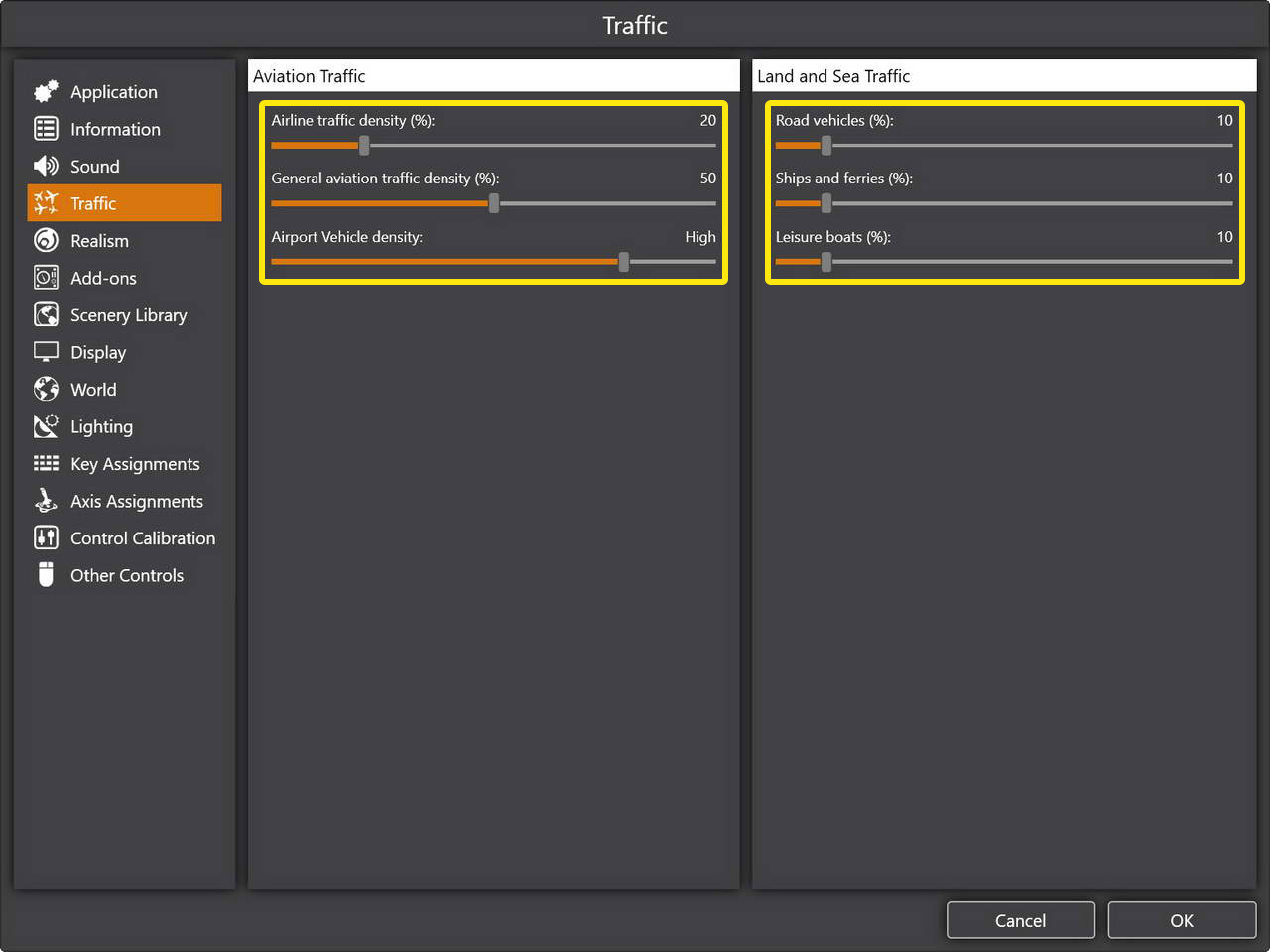Image resolution: width=1270 pixels, height=952 pixels.
Task: Open Information via its list icon
Action: point(46,129)
